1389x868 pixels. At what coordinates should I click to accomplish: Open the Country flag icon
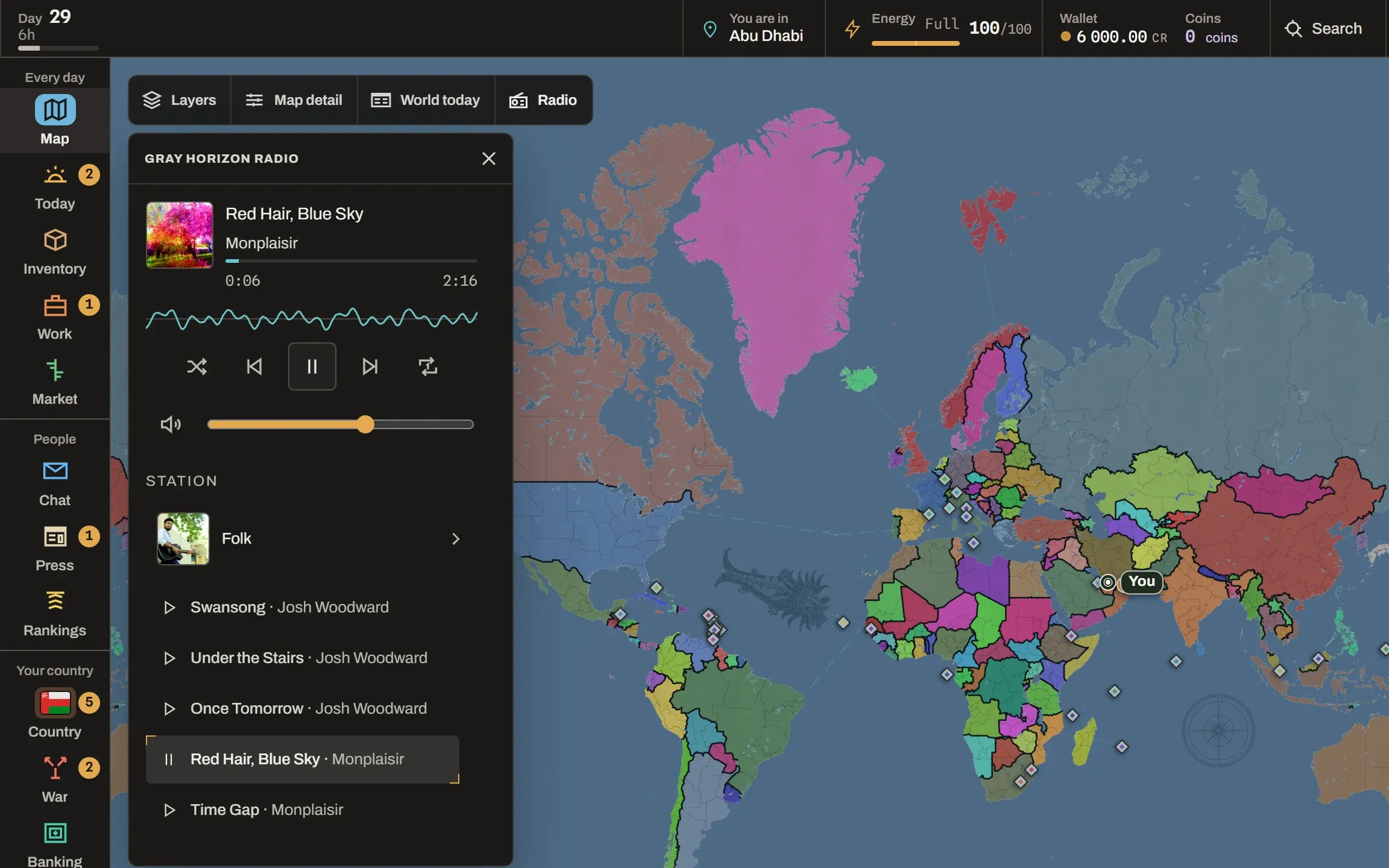click(55, 703)
